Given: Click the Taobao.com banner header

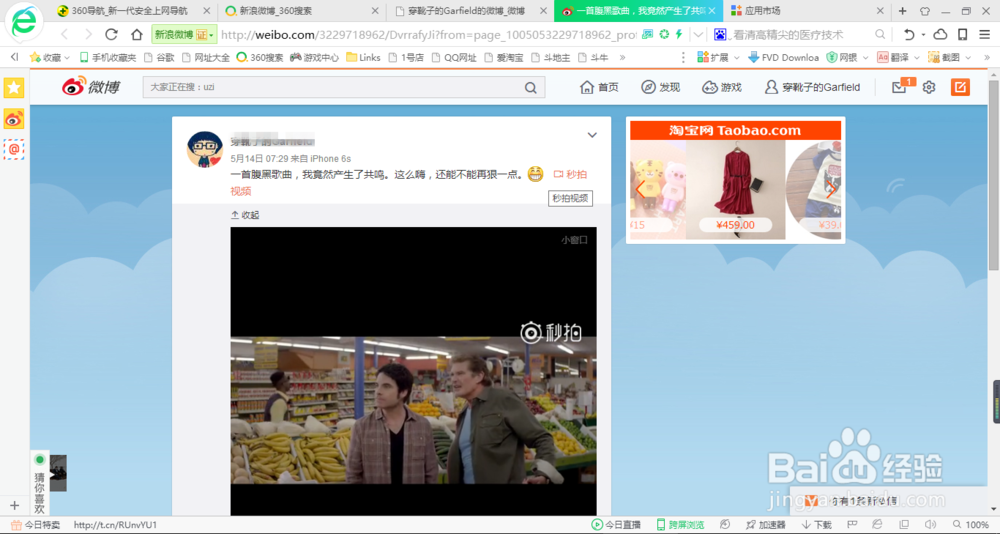Looking at the screenshot, I should [735, 131].
